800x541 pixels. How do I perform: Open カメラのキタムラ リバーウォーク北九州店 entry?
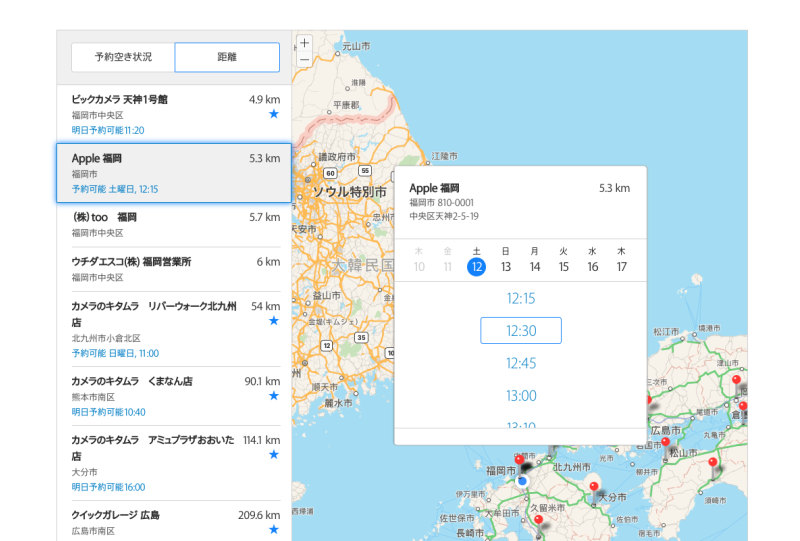click(x=174, y=329)
